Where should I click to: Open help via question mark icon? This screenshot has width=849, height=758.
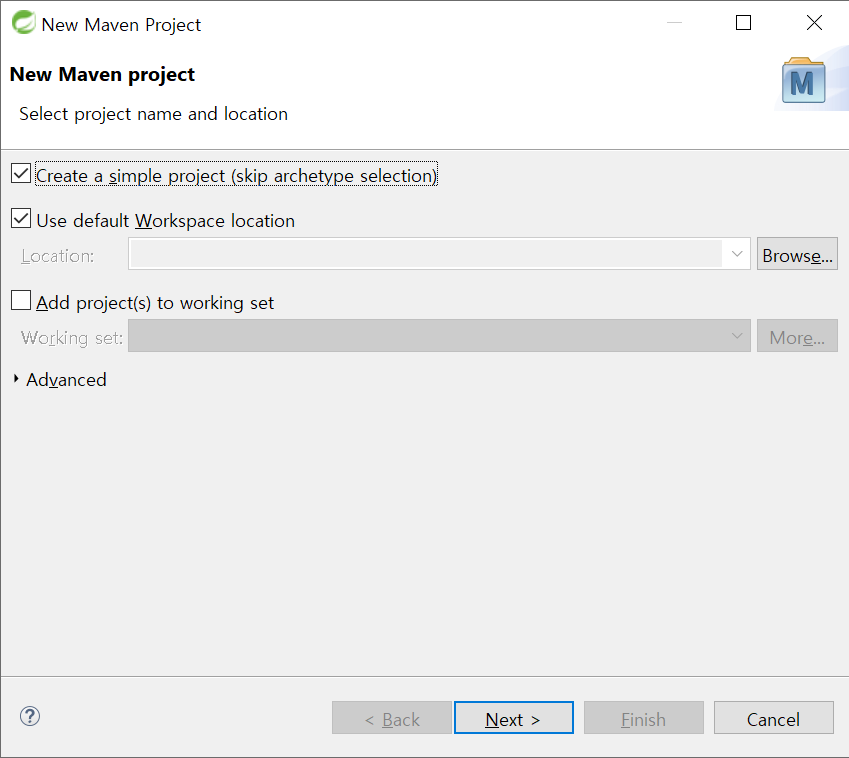click(30, 716)
